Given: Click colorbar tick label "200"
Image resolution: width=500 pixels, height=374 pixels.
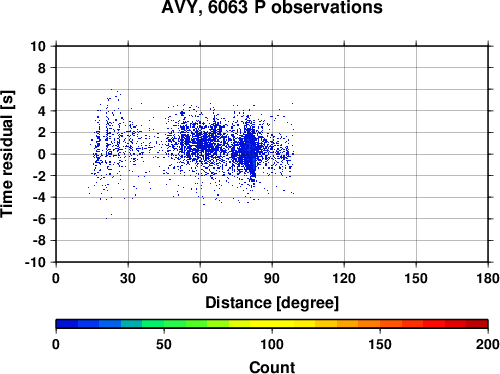Looking at the screenshot, I should (488, 344).
